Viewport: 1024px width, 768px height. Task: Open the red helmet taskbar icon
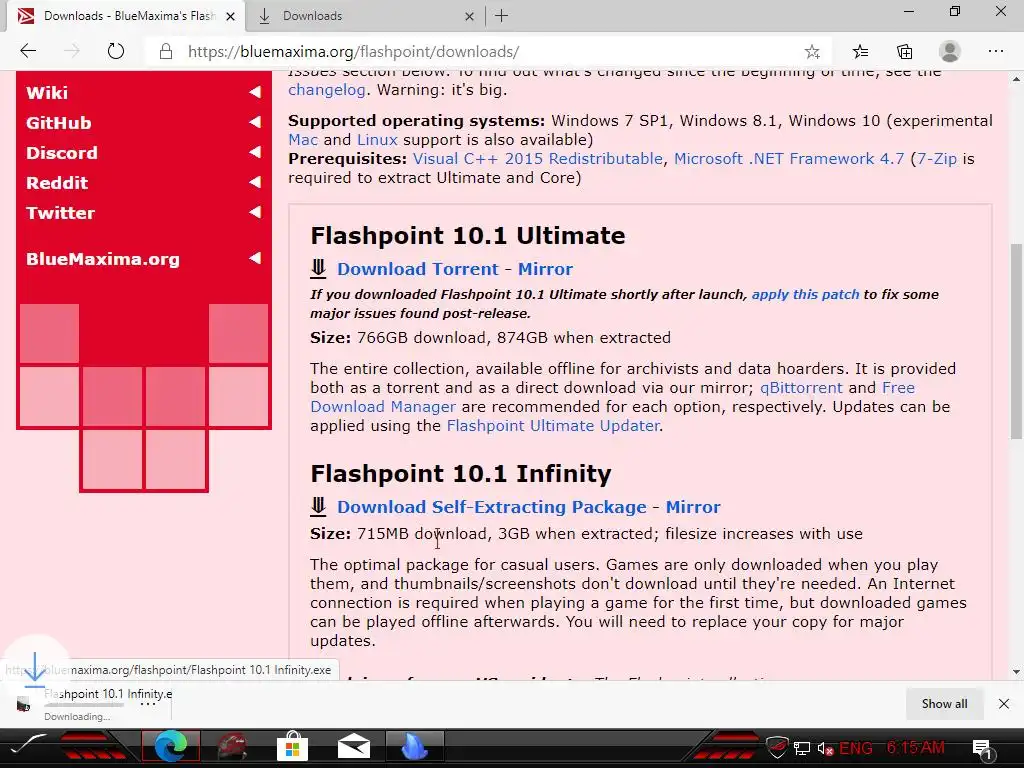point(231,746)
